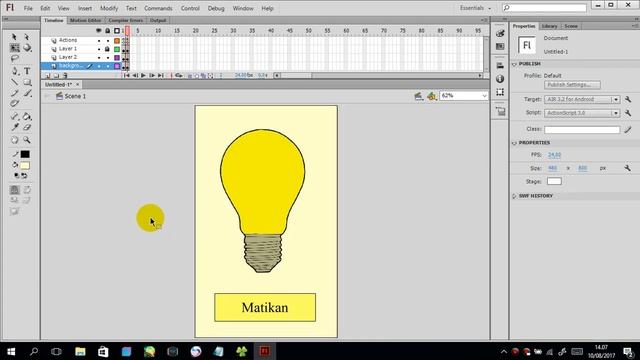Open the Insert menu
This screenshot has height=360, width=640.
(85, 8)
